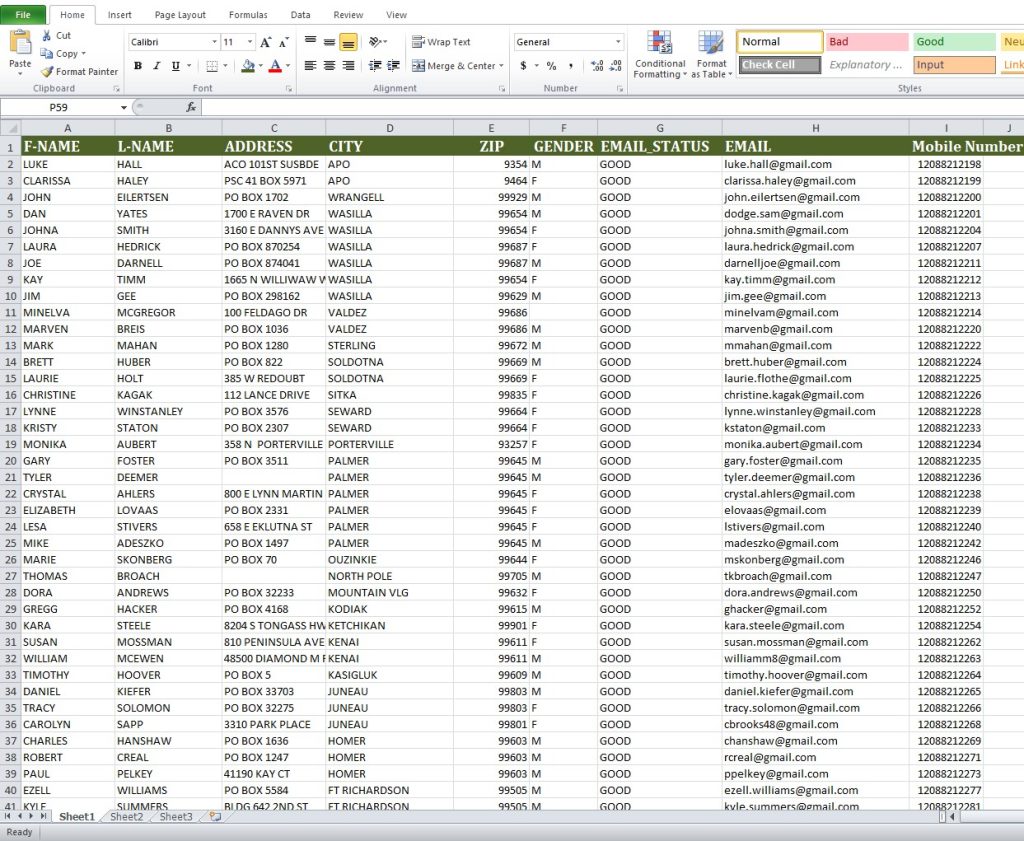
Task: Apply Comma Style number format
Action: pyautogui.click(x=571, y=66)
